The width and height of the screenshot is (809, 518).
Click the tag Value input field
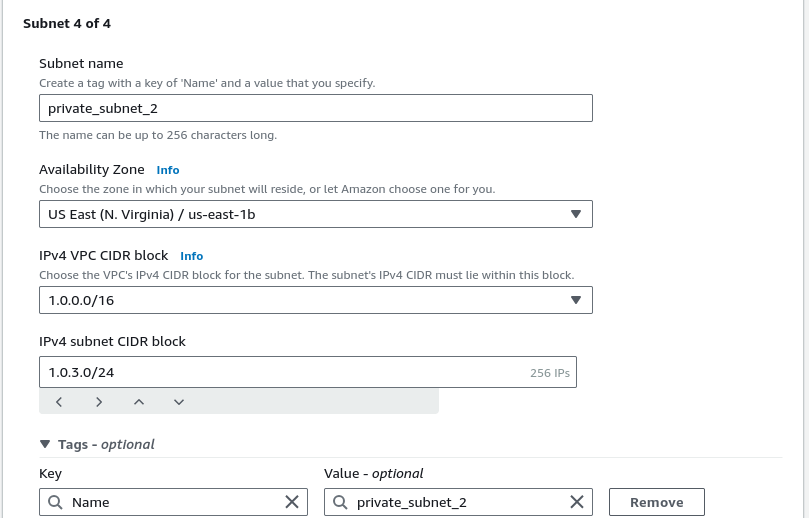(x=458, y=502)
